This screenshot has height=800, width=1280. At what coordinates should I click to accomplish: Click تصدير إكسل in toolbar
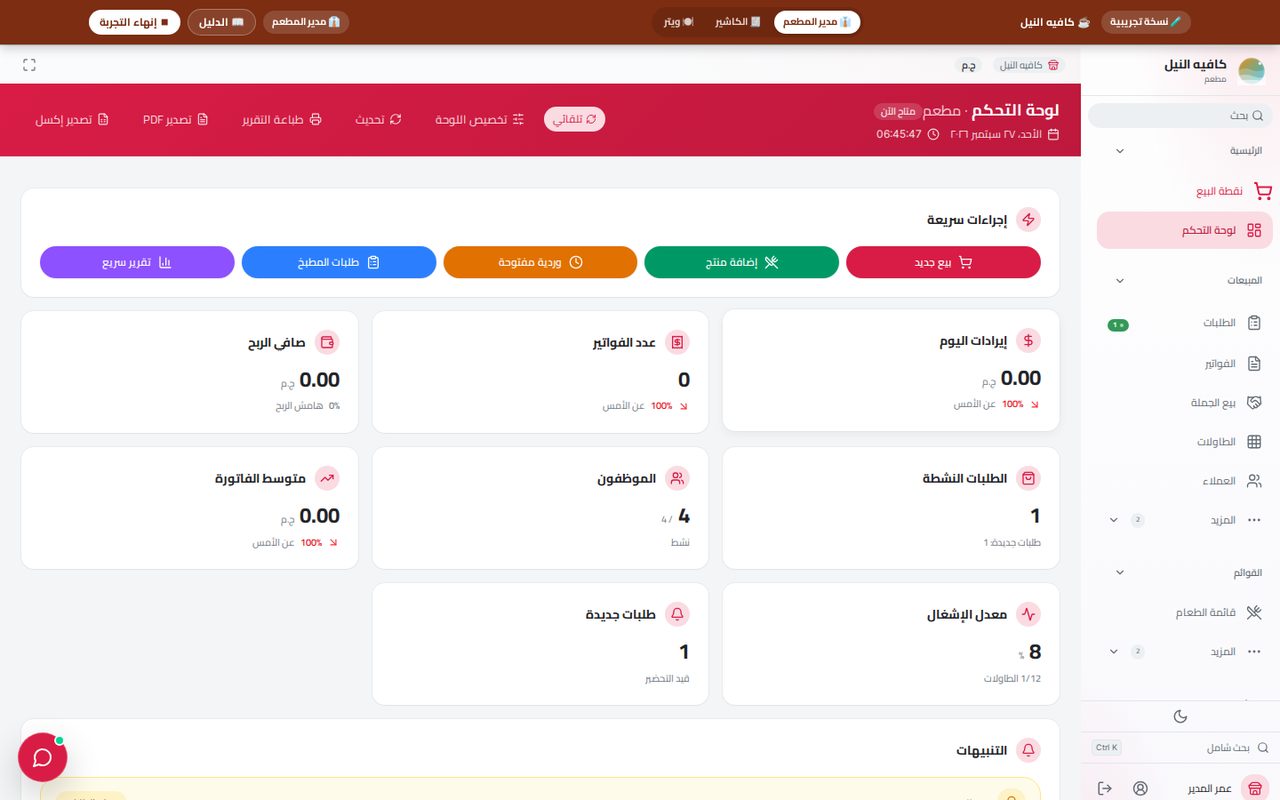click(x=71, y=119)
